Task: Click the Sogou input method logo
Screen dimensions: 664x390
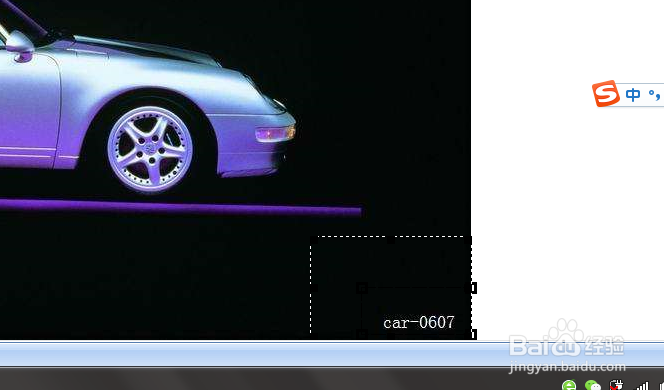Action: coord(606,94)
